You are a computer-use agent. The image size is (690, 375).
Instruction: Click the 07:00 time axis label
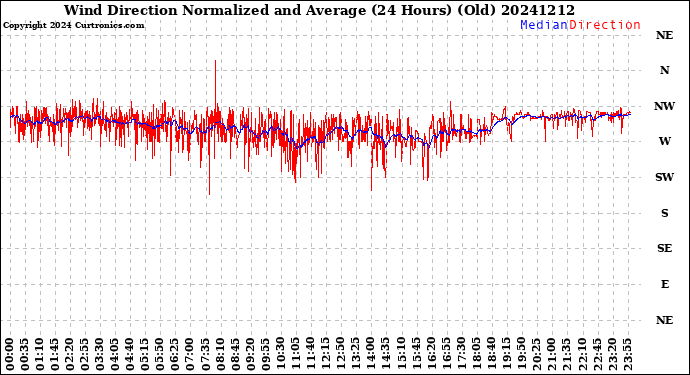[x=190, y=355]
